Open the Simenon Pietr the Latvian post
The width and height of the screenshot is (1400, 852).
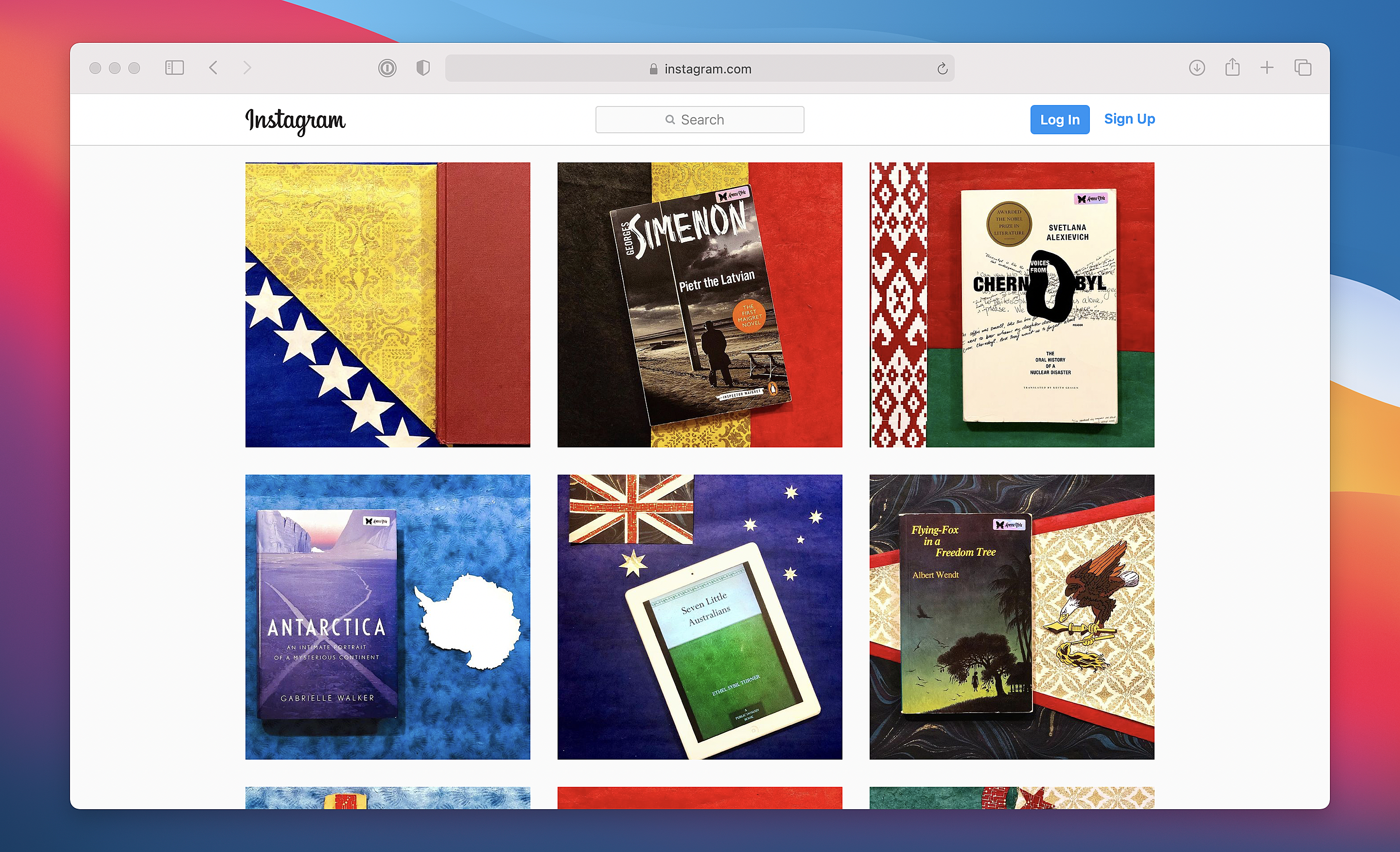point(700,304)
